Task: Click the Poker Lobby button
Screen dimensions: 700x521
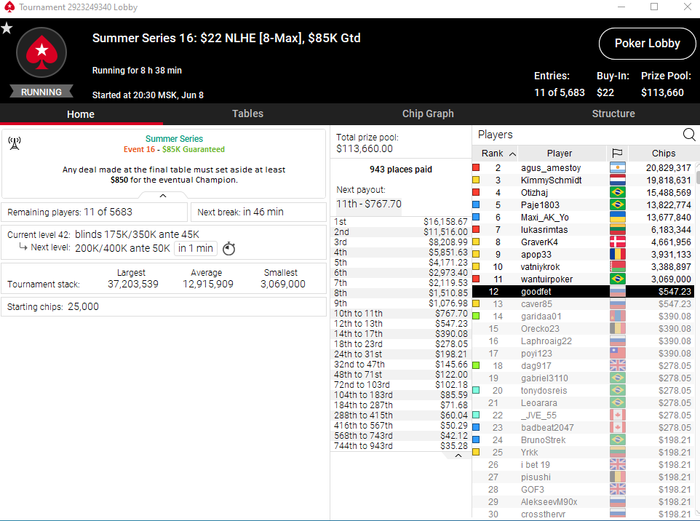Action: pyautogui.click(x=647, y=43)
